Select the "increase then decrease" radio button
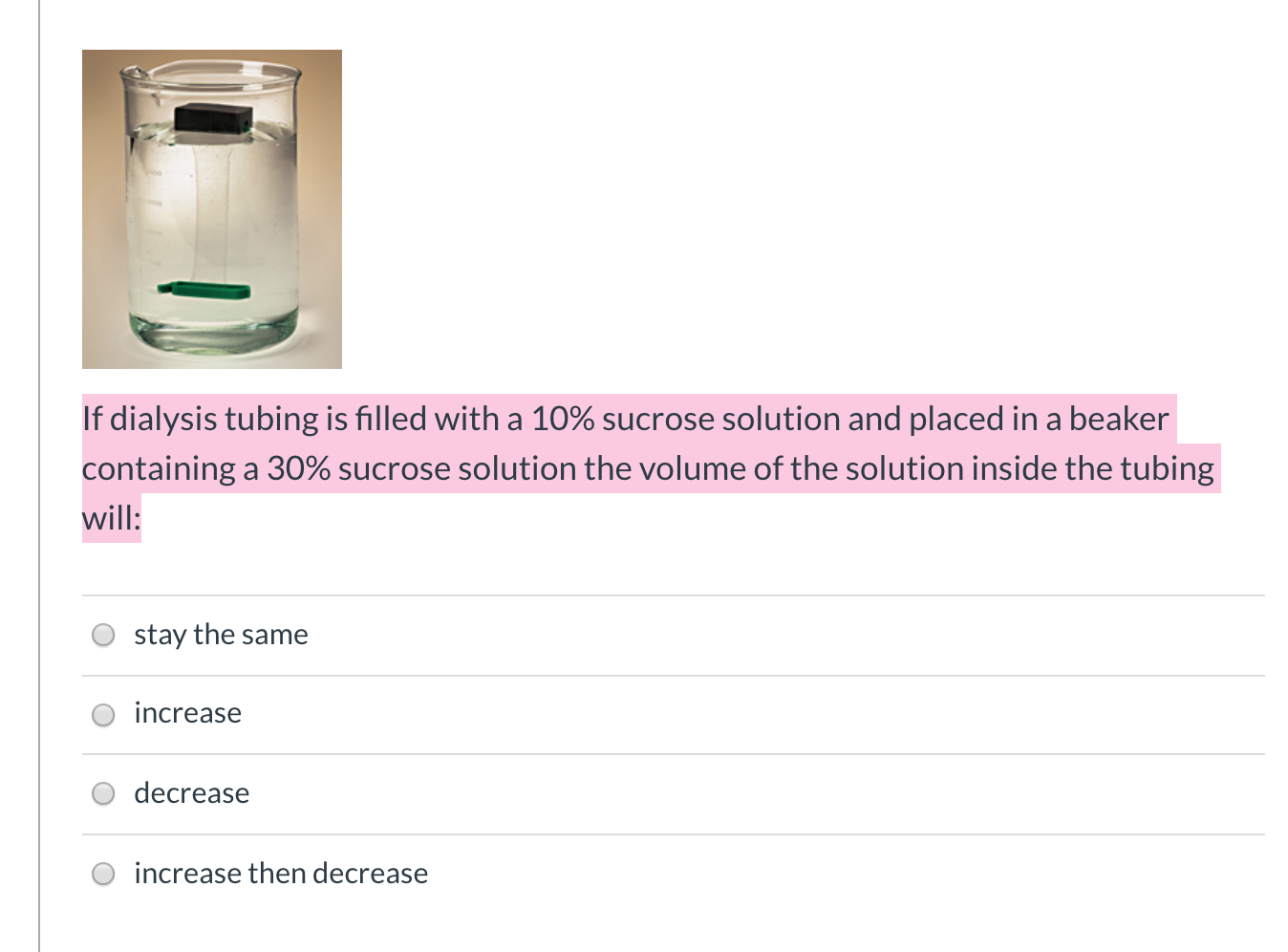Screen dimensions: 1288x952 click(102, 873)
